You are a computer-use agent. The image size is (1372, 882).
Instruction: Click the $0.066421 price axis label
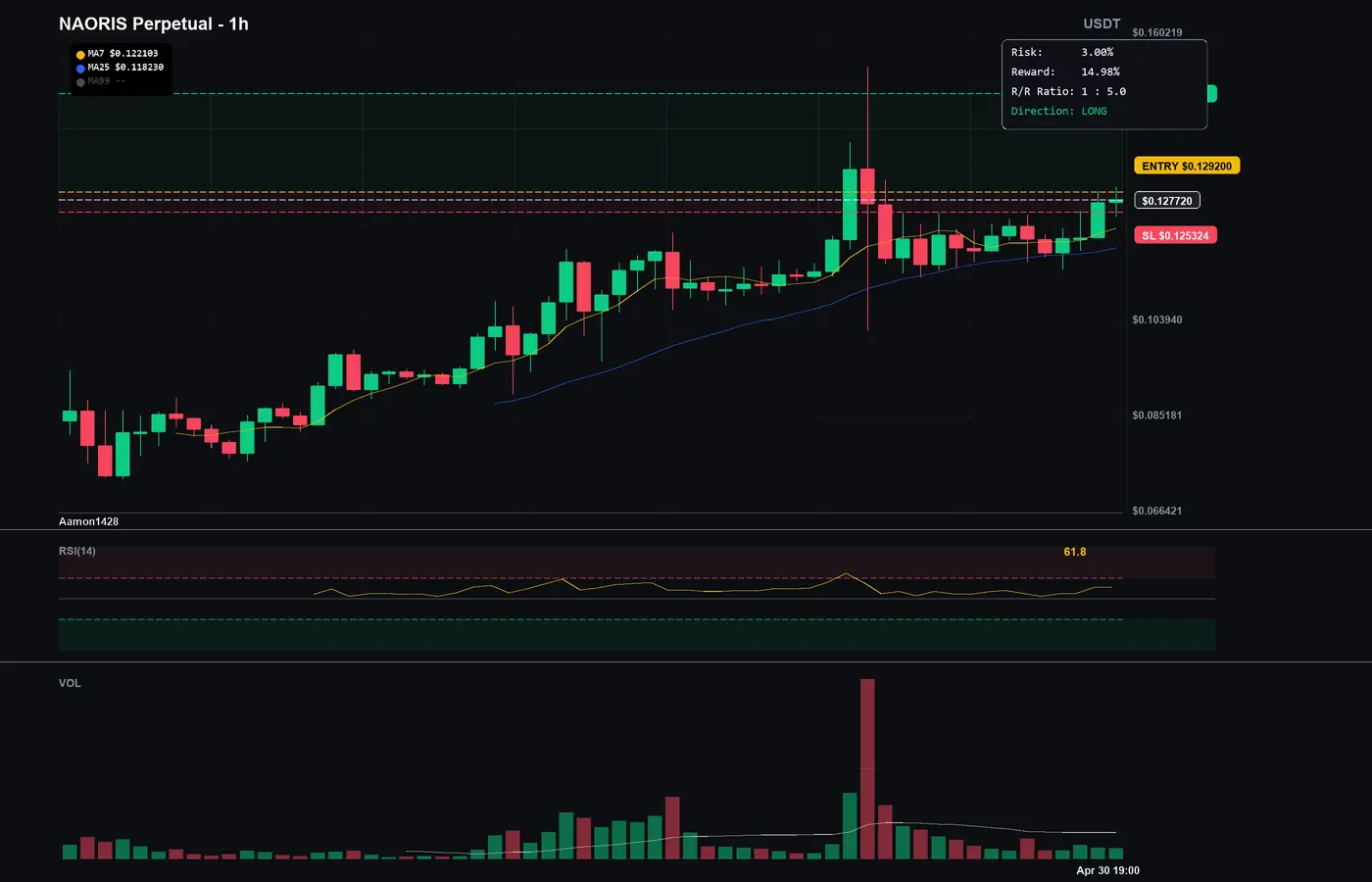(x=1157, y=511)
